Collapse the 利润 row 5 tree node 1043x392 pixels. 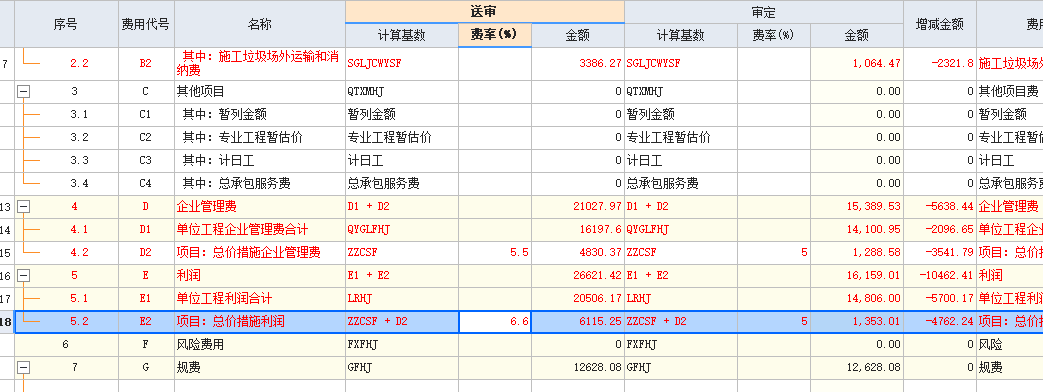(23, 276)
